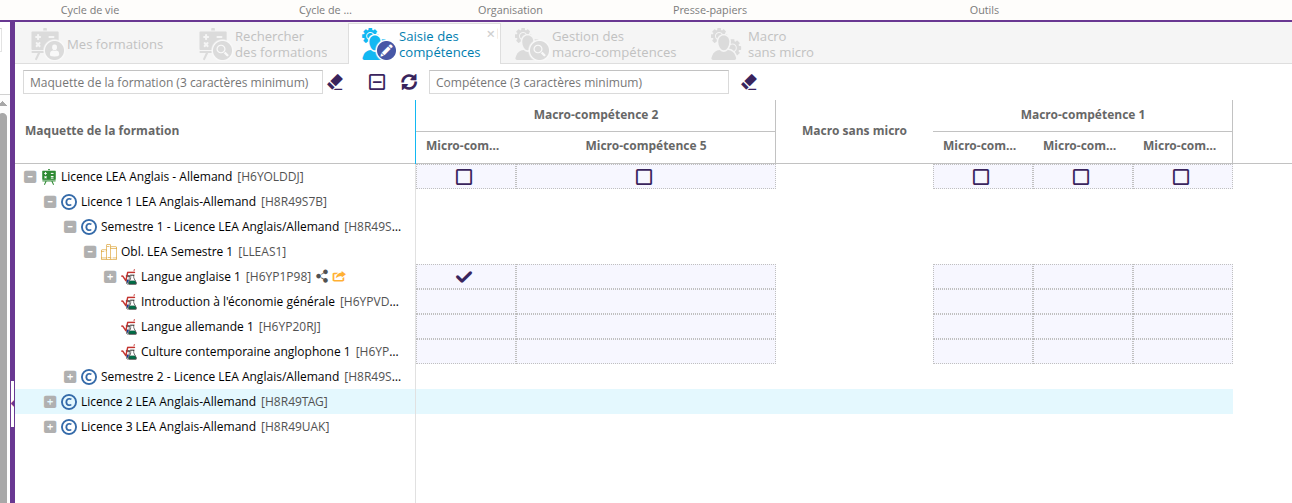Select Langue allemande 1 in the tree

tap(196, 327)
